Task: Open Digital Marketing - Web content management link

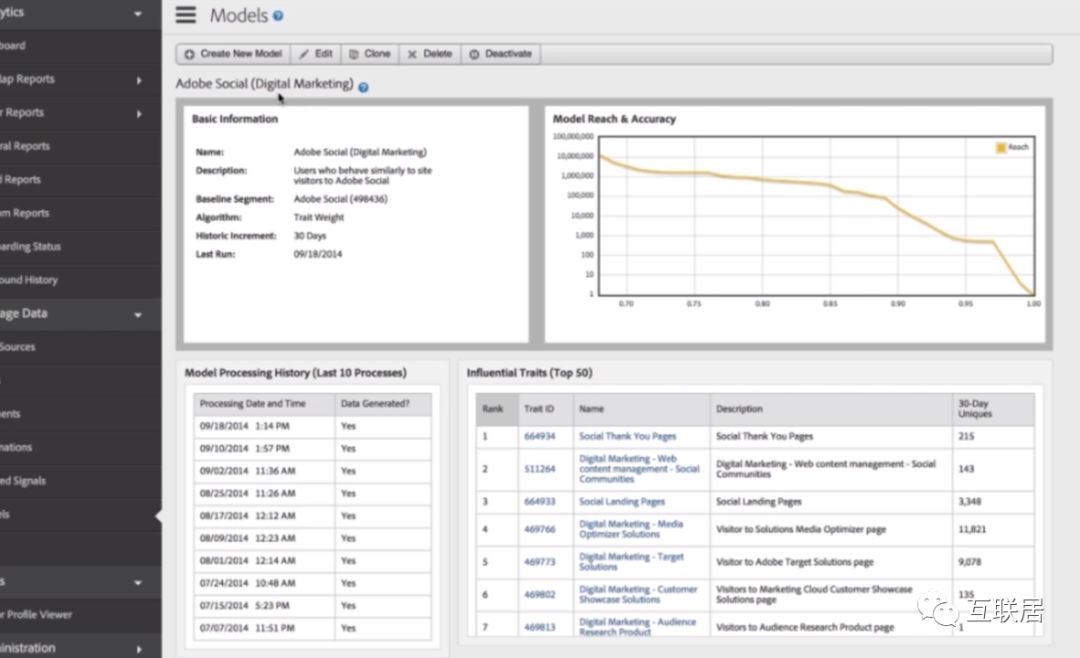Action: [x=638, y=469]
